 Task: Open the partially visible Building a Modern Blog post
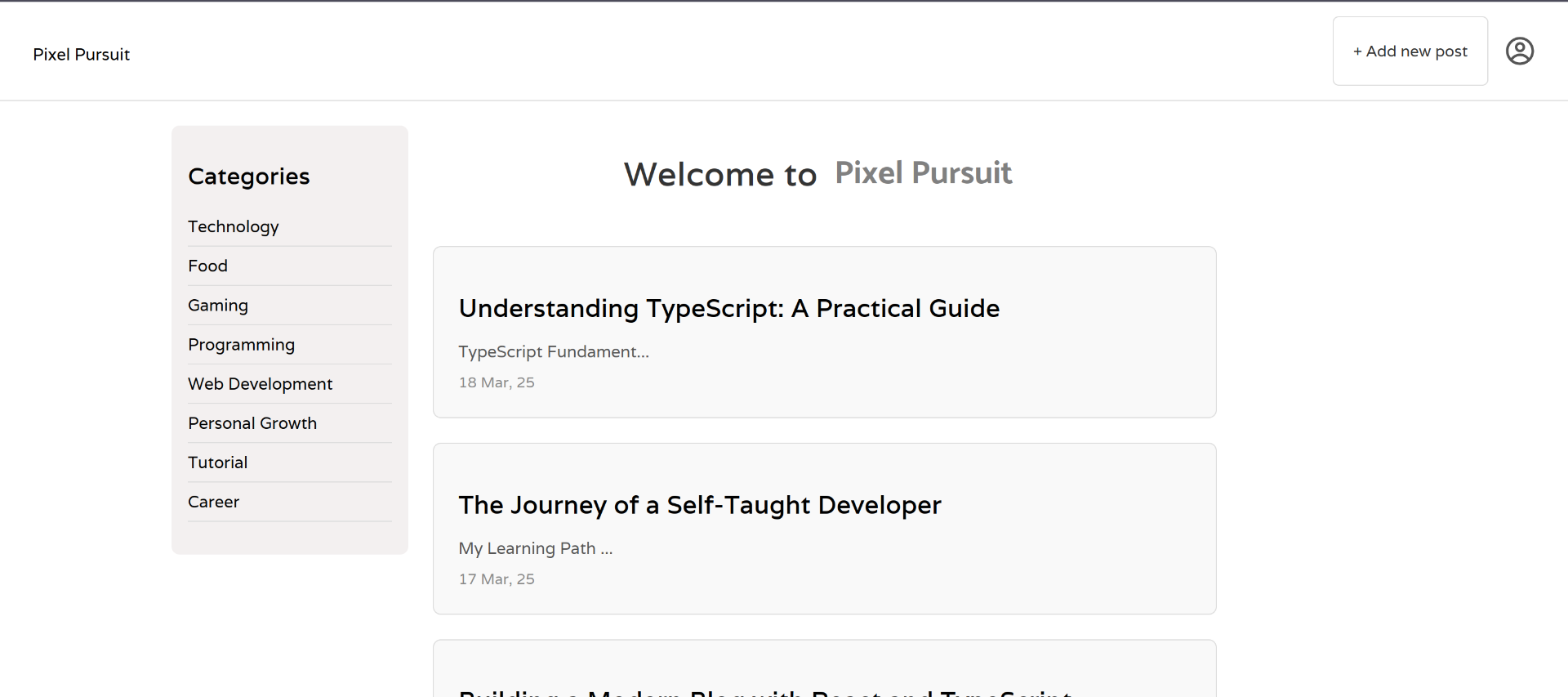764,692
